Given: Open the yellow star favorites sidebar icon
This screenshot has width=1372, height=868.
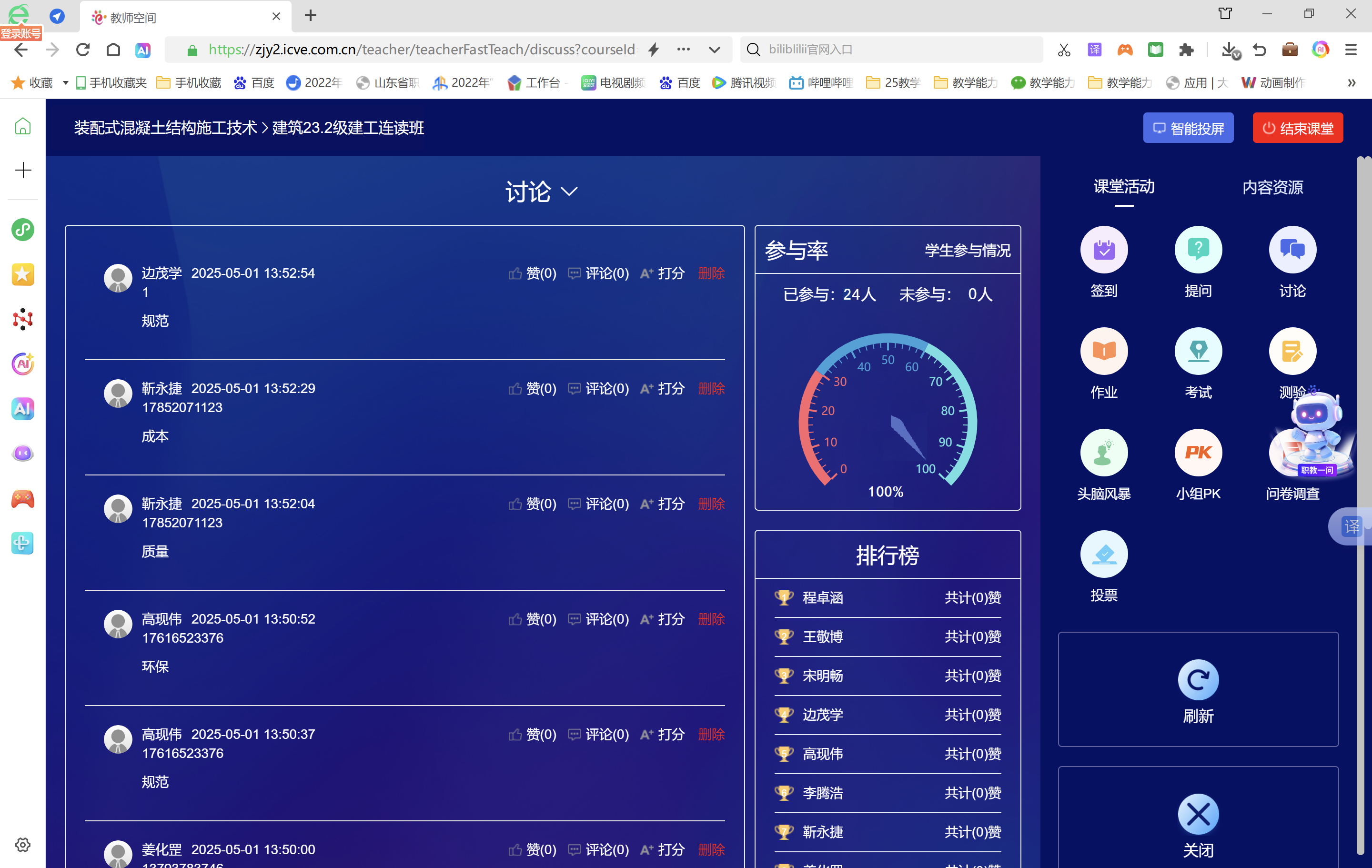Looking at the screenshot, I should click(23, 274).
